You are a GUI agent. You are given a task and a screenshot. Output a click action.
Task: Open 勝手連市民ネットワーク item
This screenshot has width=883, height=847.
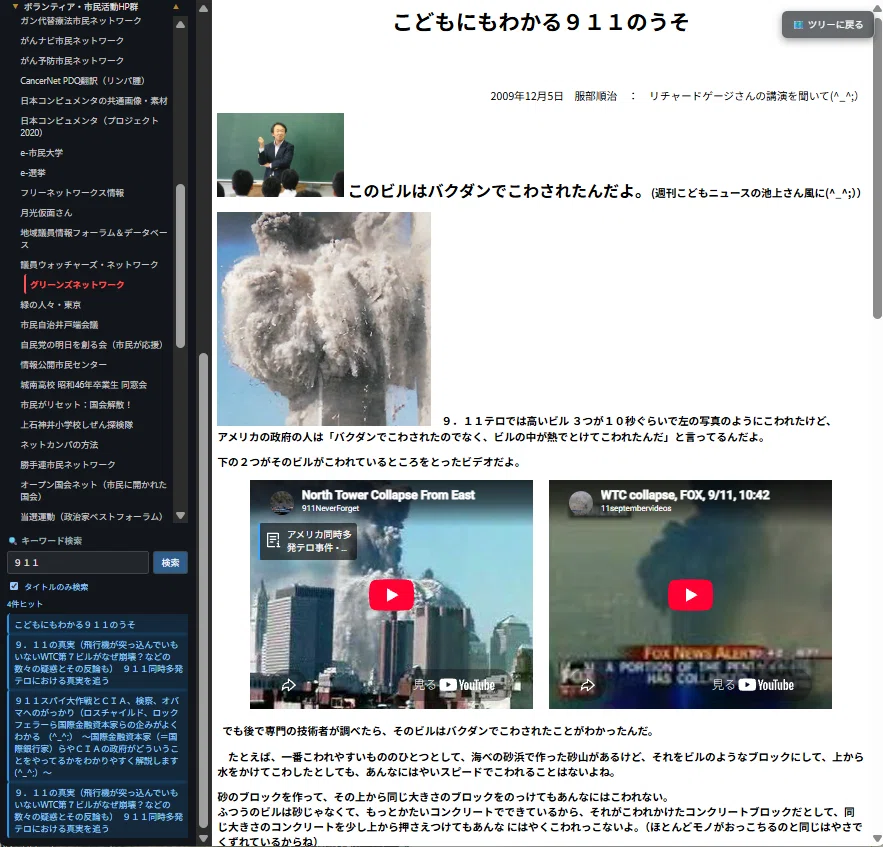pyautogui.click(x=68, y=465)
